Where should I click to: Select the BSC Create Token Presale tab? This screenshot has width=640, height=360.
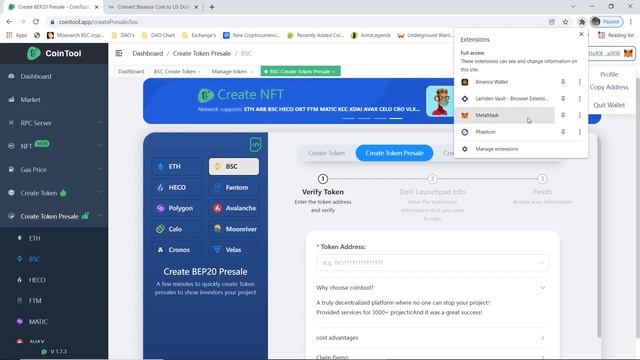coord(300,71)
